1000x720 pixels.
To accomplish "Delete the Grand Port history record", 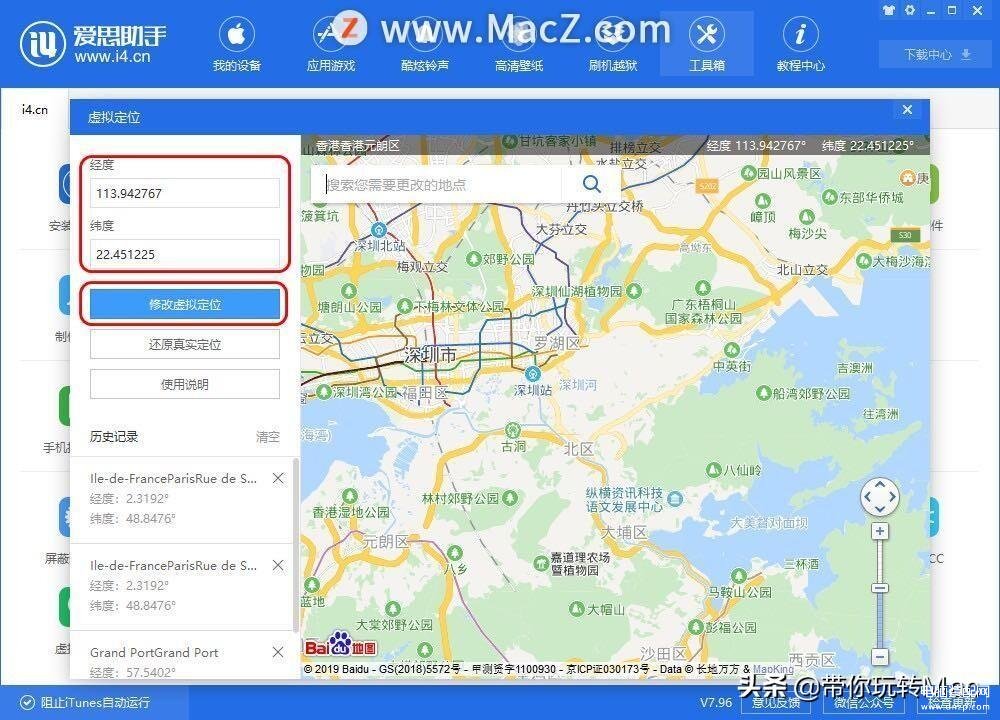I will pyautogui.click(x=278, y=652).
